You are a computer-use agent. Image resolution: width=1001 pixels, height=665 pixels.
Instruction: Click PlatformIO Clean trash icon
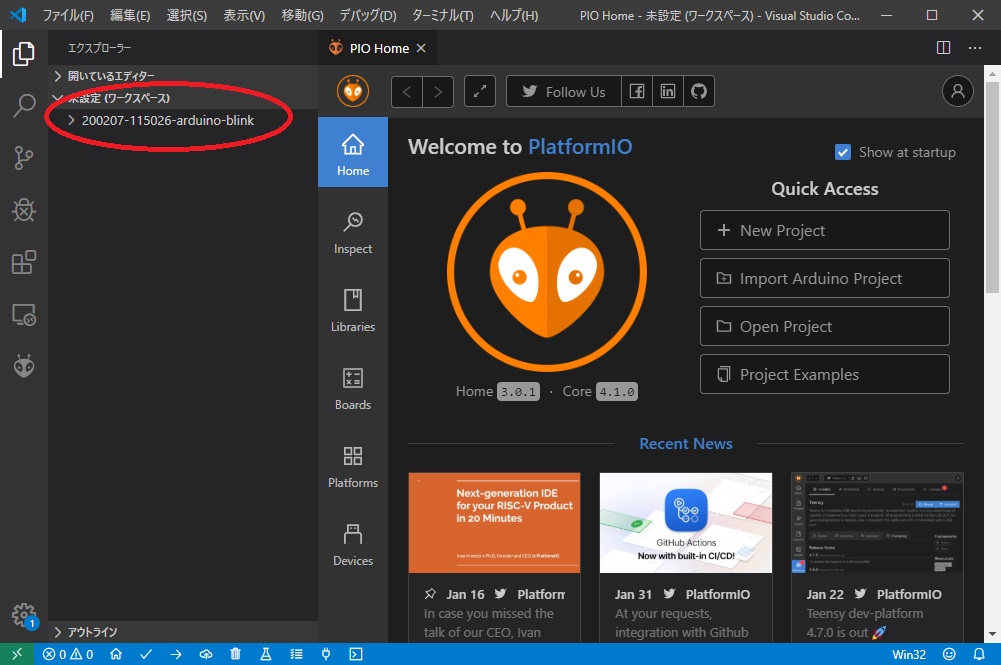point(236,654)
